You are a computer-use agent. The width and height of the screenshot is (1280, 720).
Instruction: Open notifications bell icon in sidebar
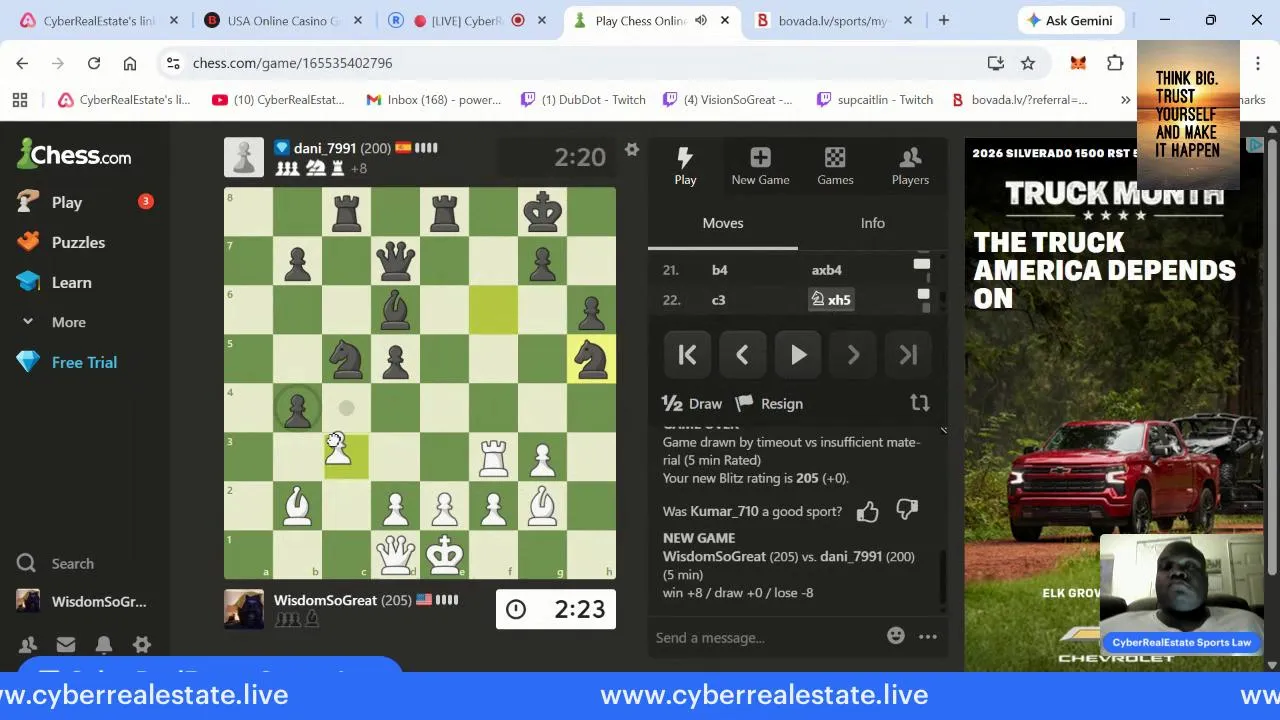coord(104,645)
